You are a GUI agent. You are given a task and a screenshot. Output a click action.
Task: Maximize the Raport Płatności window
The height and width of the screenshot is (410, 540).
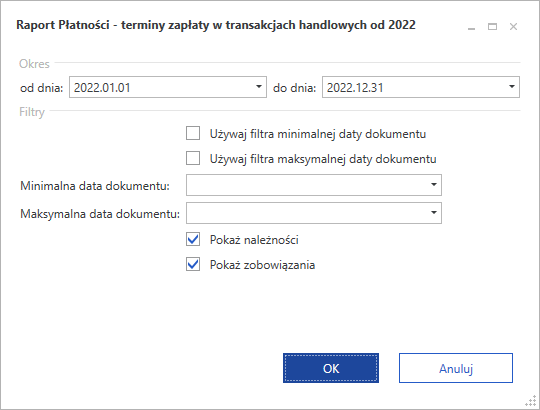[492, 27]
